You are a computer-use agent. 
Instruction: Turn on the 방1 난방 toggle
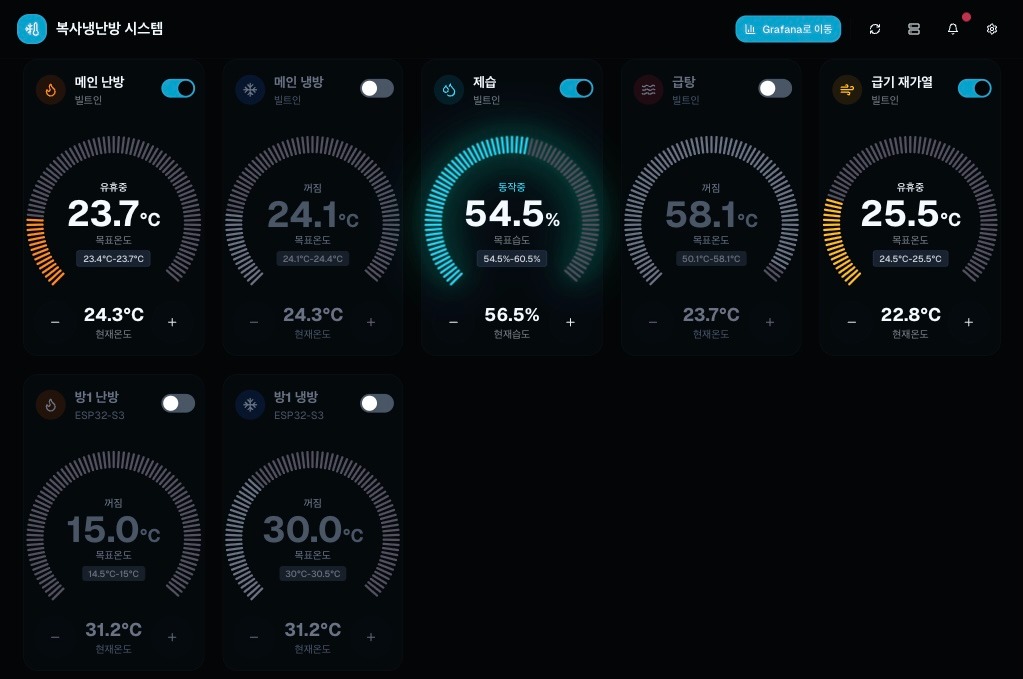tap(178, 403)
